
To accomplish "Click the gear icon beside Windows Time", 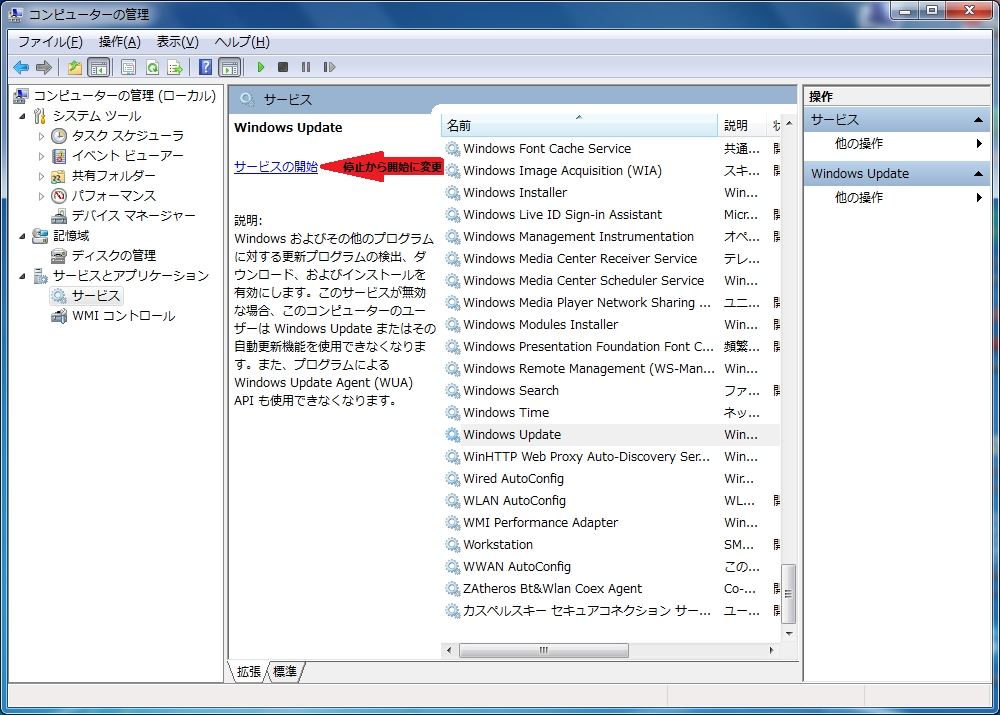I will click(x=452, y=413).
